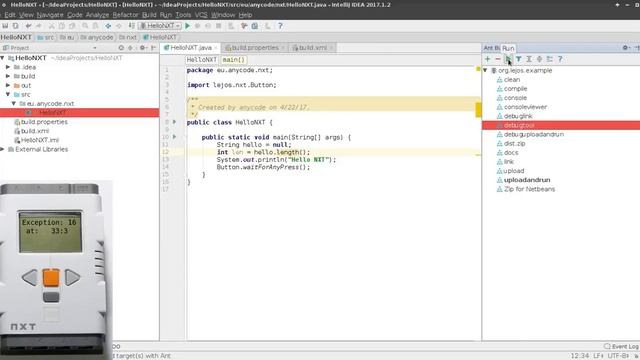The height and width of the screenshot is (360, 640).
Task: Click the Help question mark in main toolbar
Action: 280,26
